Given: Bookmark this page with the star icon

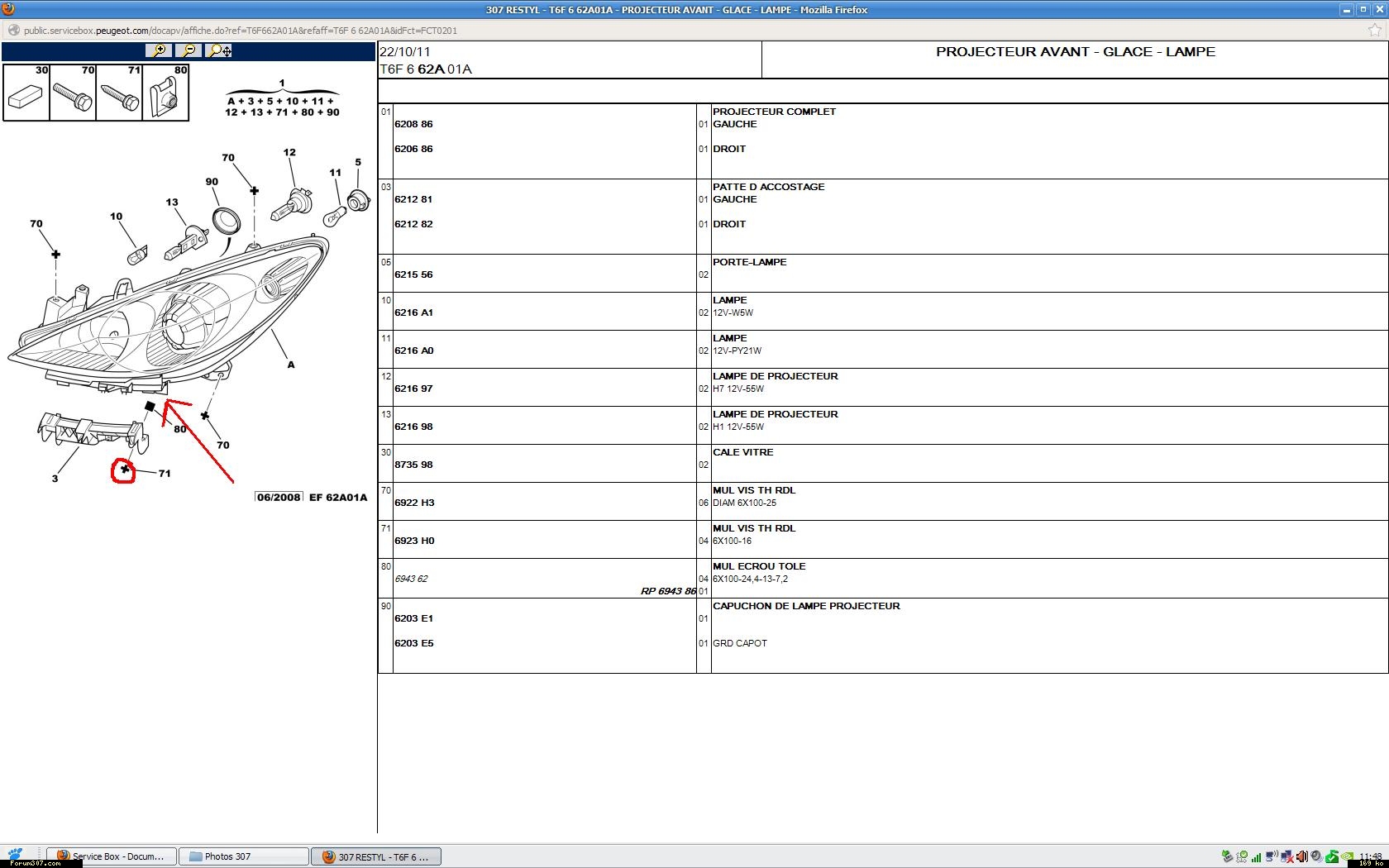Looking at the screenshot, I should pyautogui.click(x=1375, y=31).
